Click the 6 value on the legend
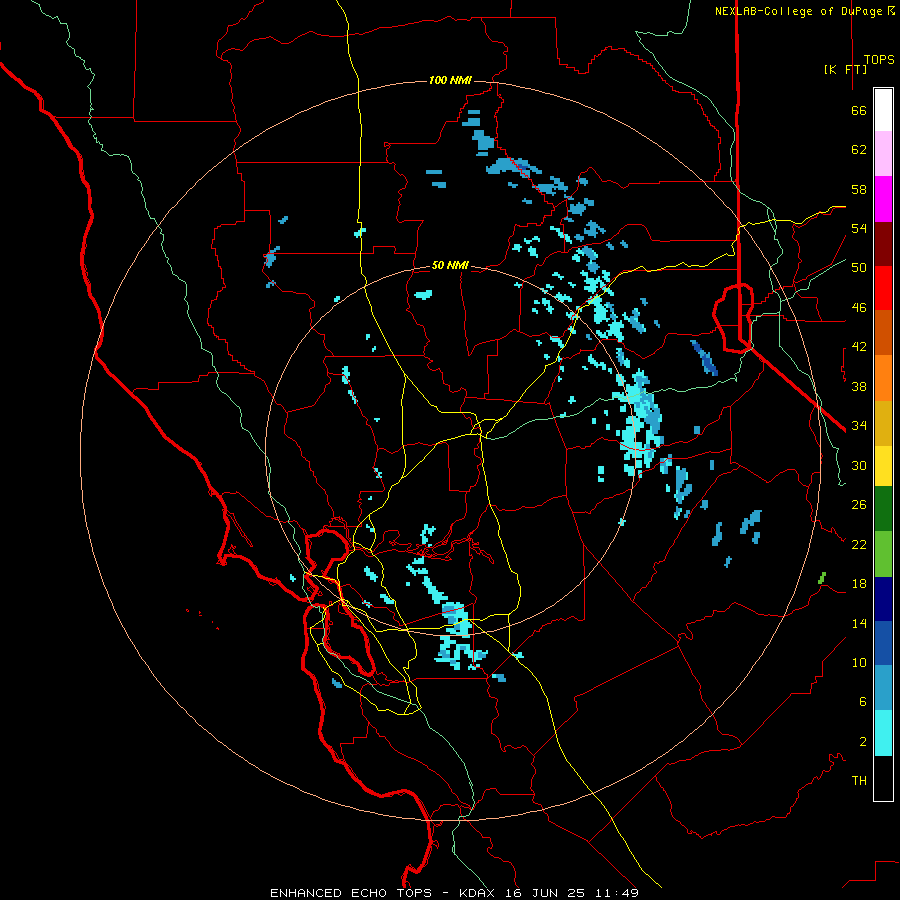 863,701
